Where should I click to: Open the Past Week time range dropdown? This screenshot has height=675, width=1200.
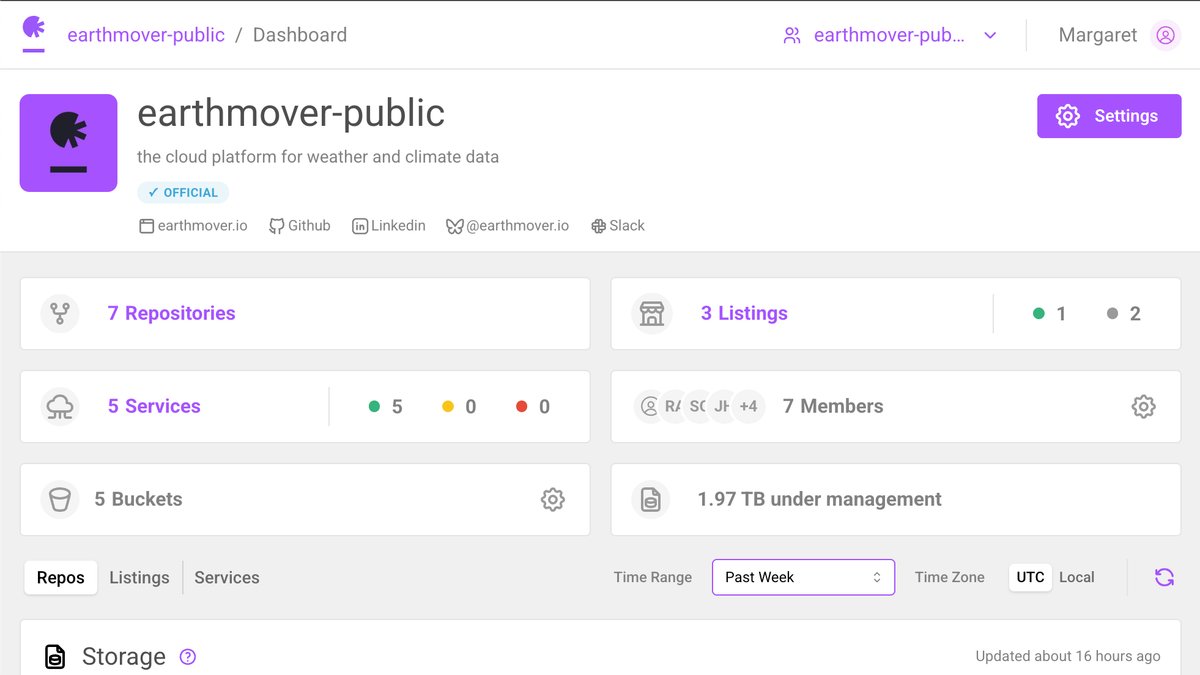803,577
